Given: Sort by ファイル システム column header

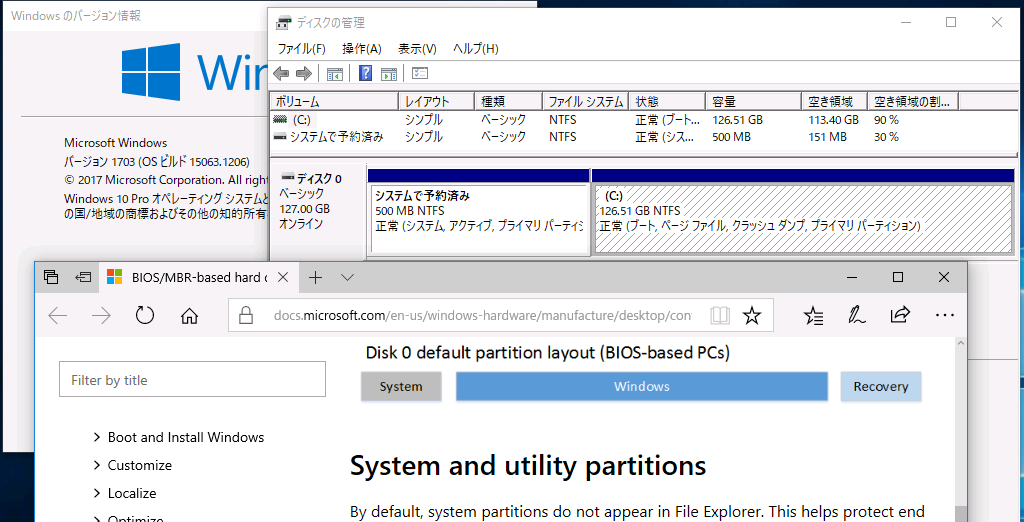Looking at the screenshot, I should (x=585, y=101).
